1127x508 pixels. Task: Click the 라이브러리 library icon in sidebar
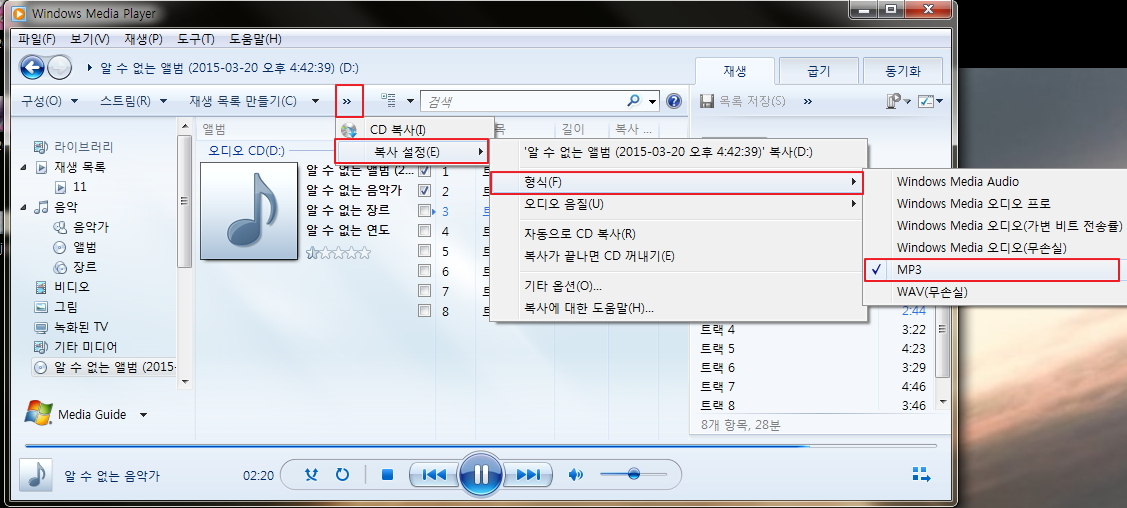tap(41, 147)
